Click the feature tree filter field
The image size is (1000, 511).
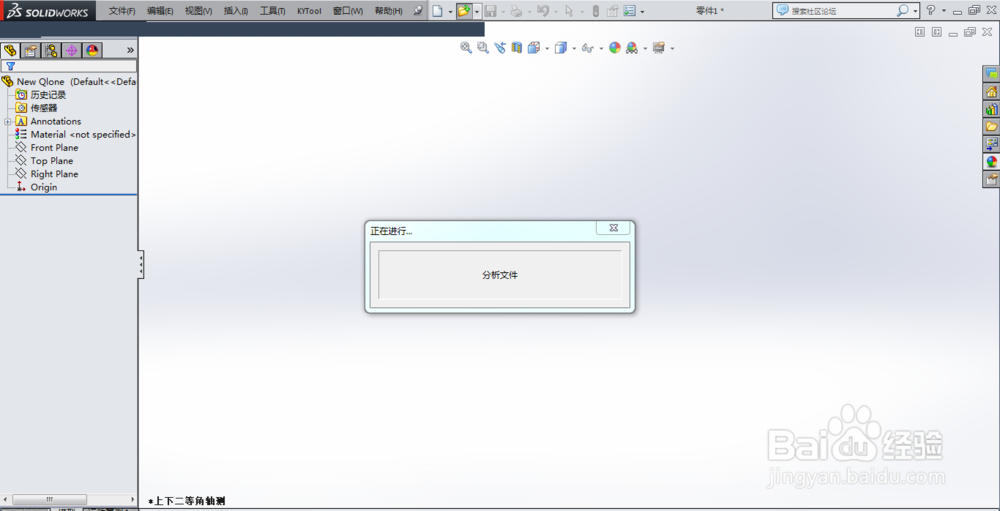click(69, 66)
